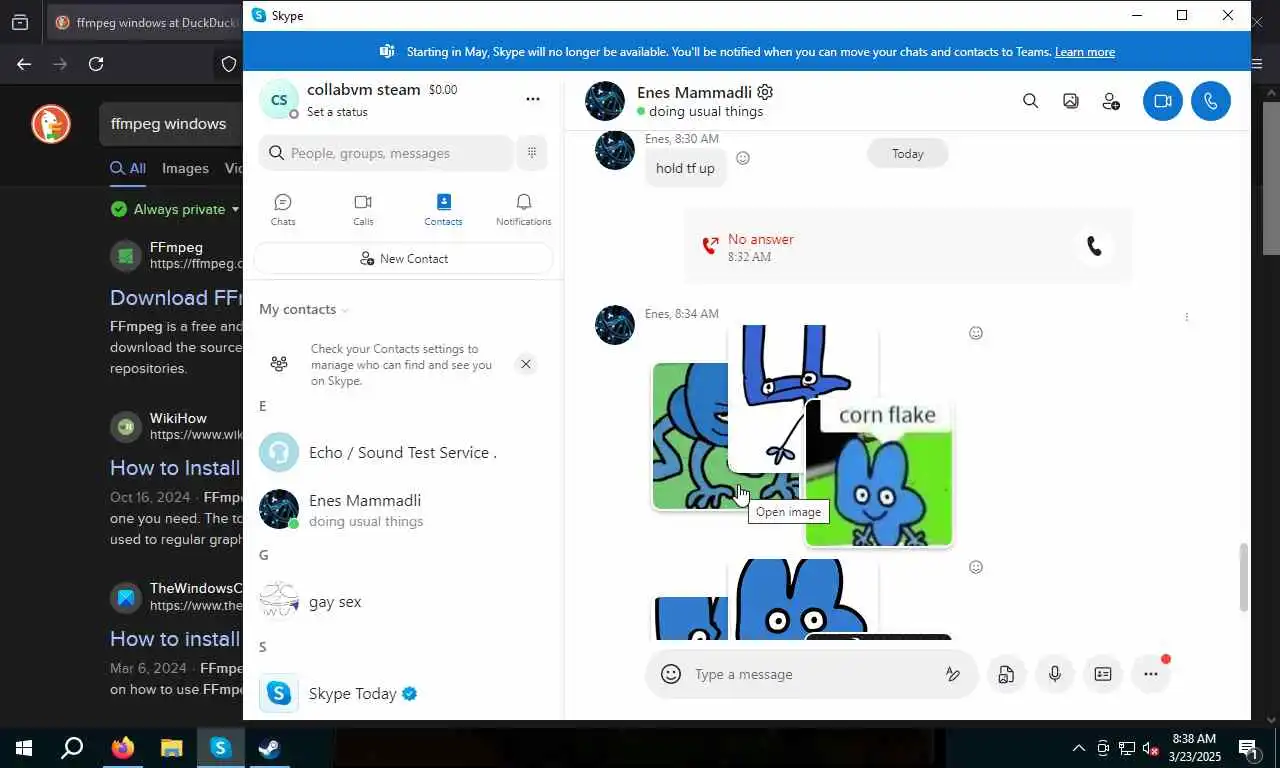The image size is (1280, 768).
Task: Add people to the conversation icon
Action: [1111, 101]
